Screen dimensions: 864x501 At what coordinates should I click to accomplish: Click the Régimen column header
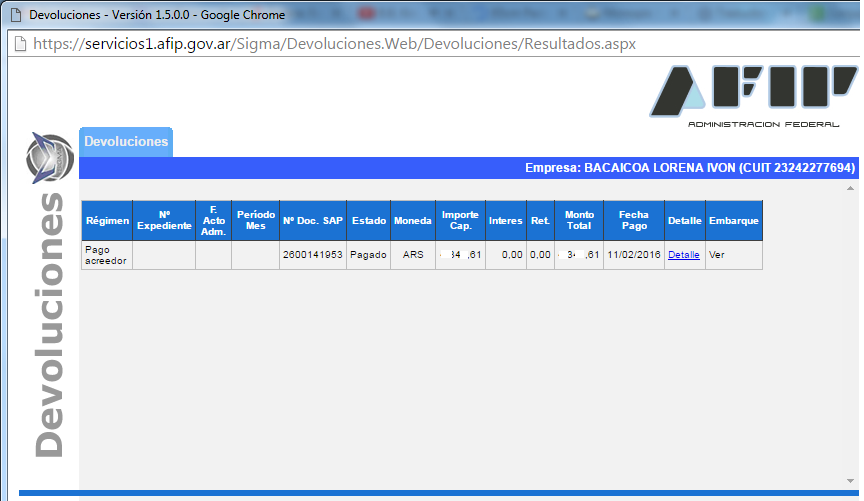pyautogui.click(x=107, y=220)
